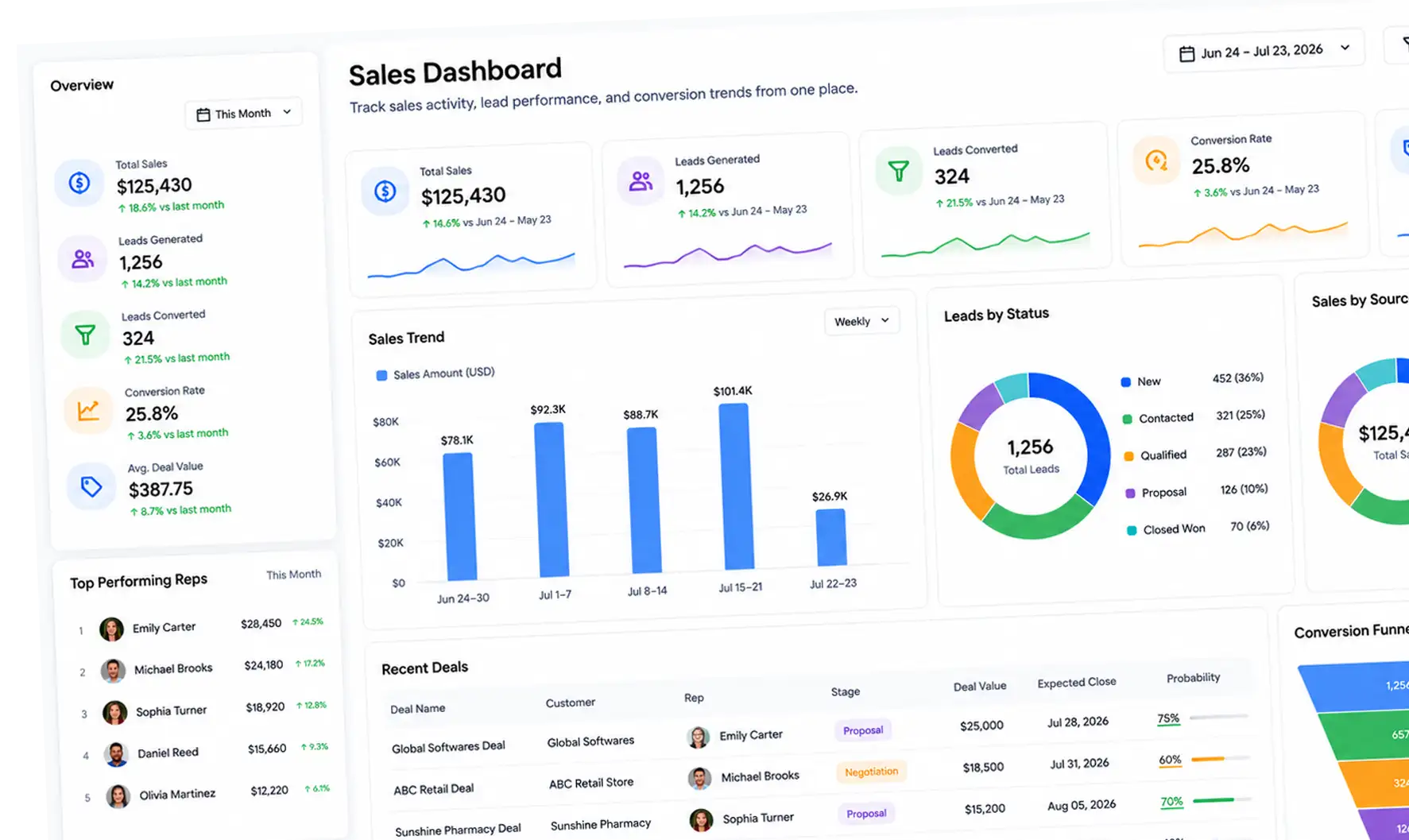Click the 70% probability link
The height and width of the screenshot is (840, 1409).
pos(1171,802)
